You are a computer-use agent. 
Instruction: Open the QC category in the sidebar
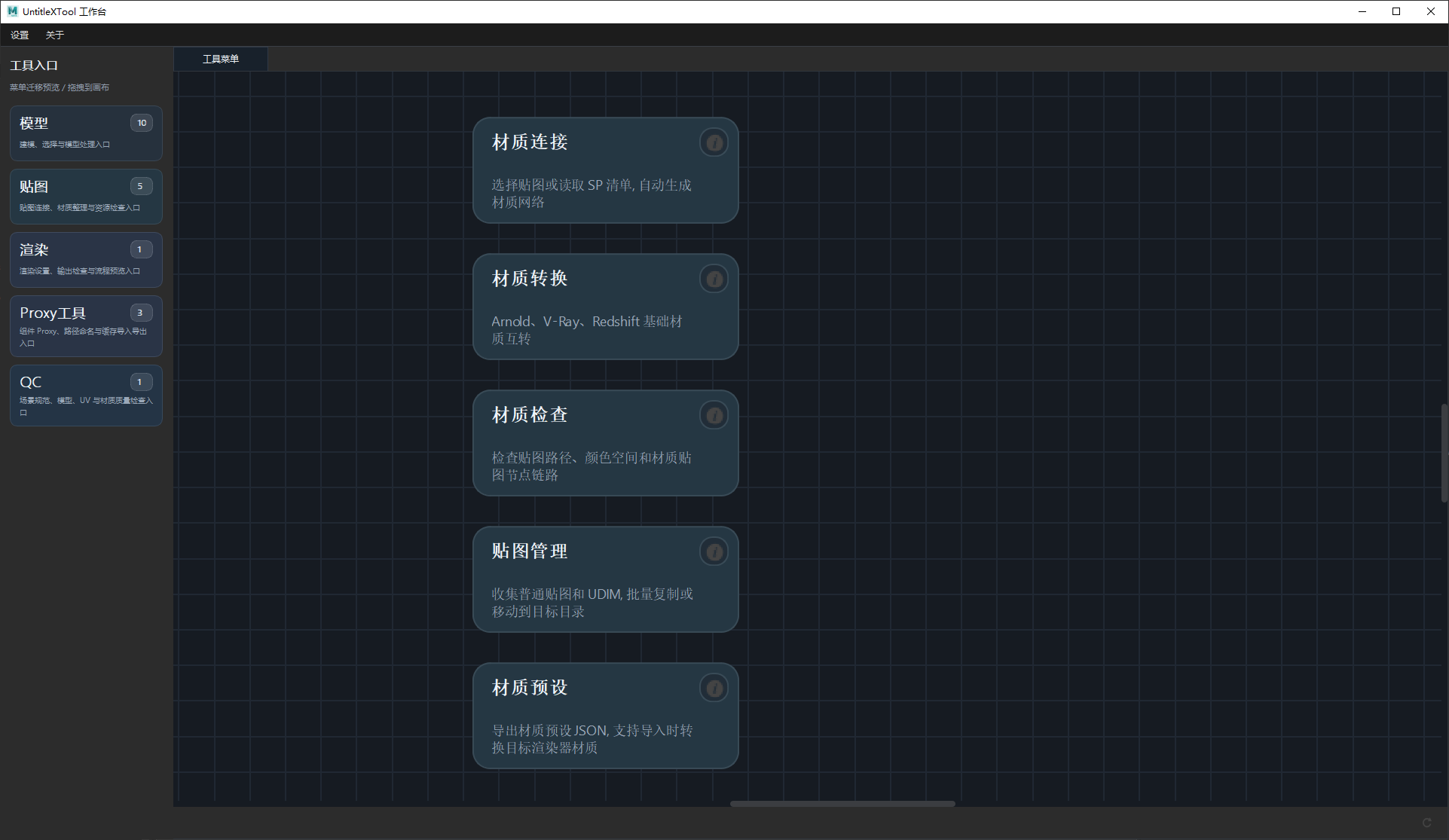86,395
